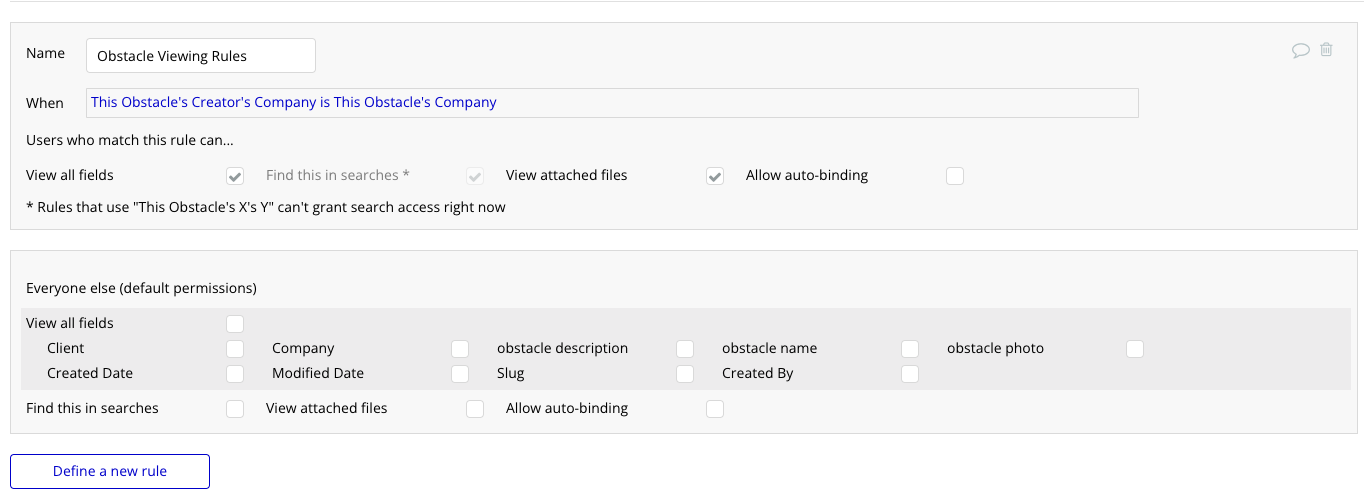Screen dimensions: 1364x495
Task: Check the Slug field checkbox
Action: pos(685,374)
